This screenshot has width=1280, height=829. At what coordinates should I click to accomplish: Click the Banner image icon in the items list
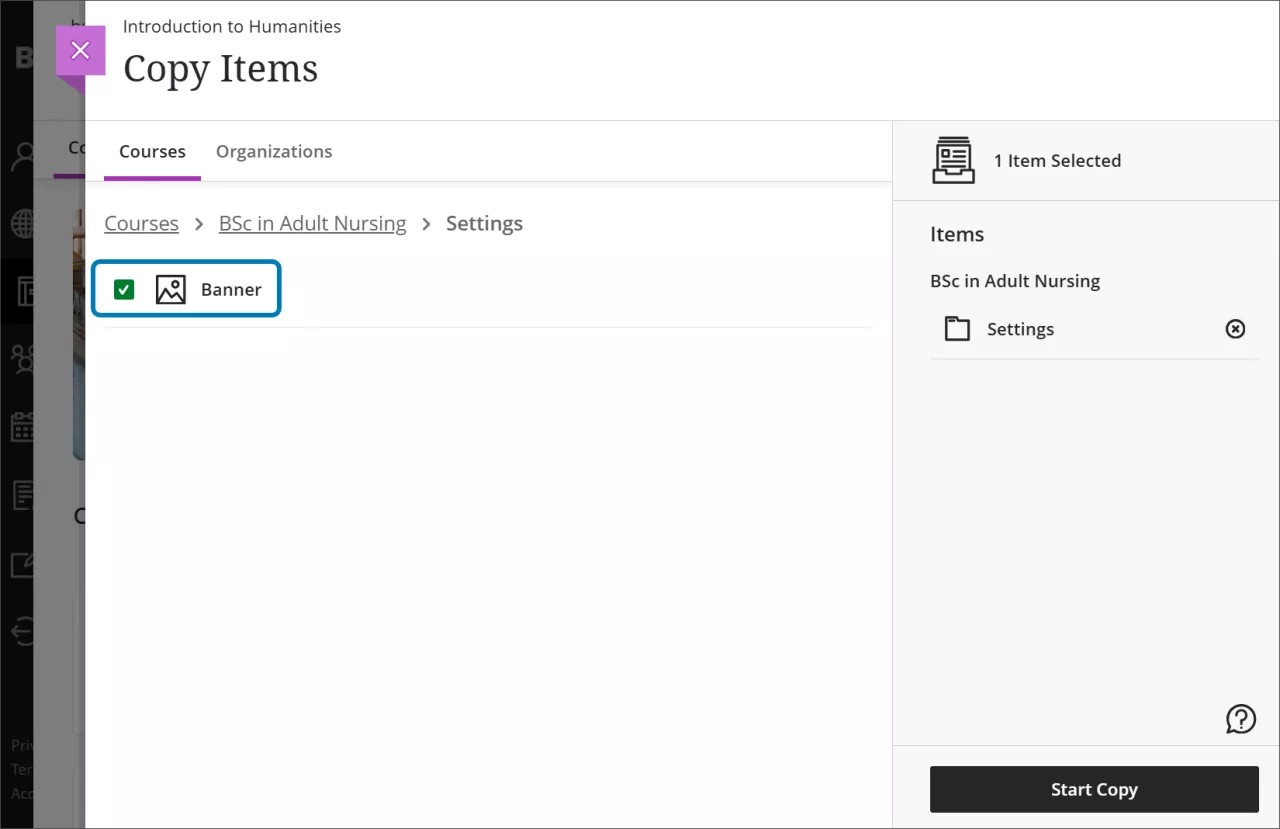170,288
